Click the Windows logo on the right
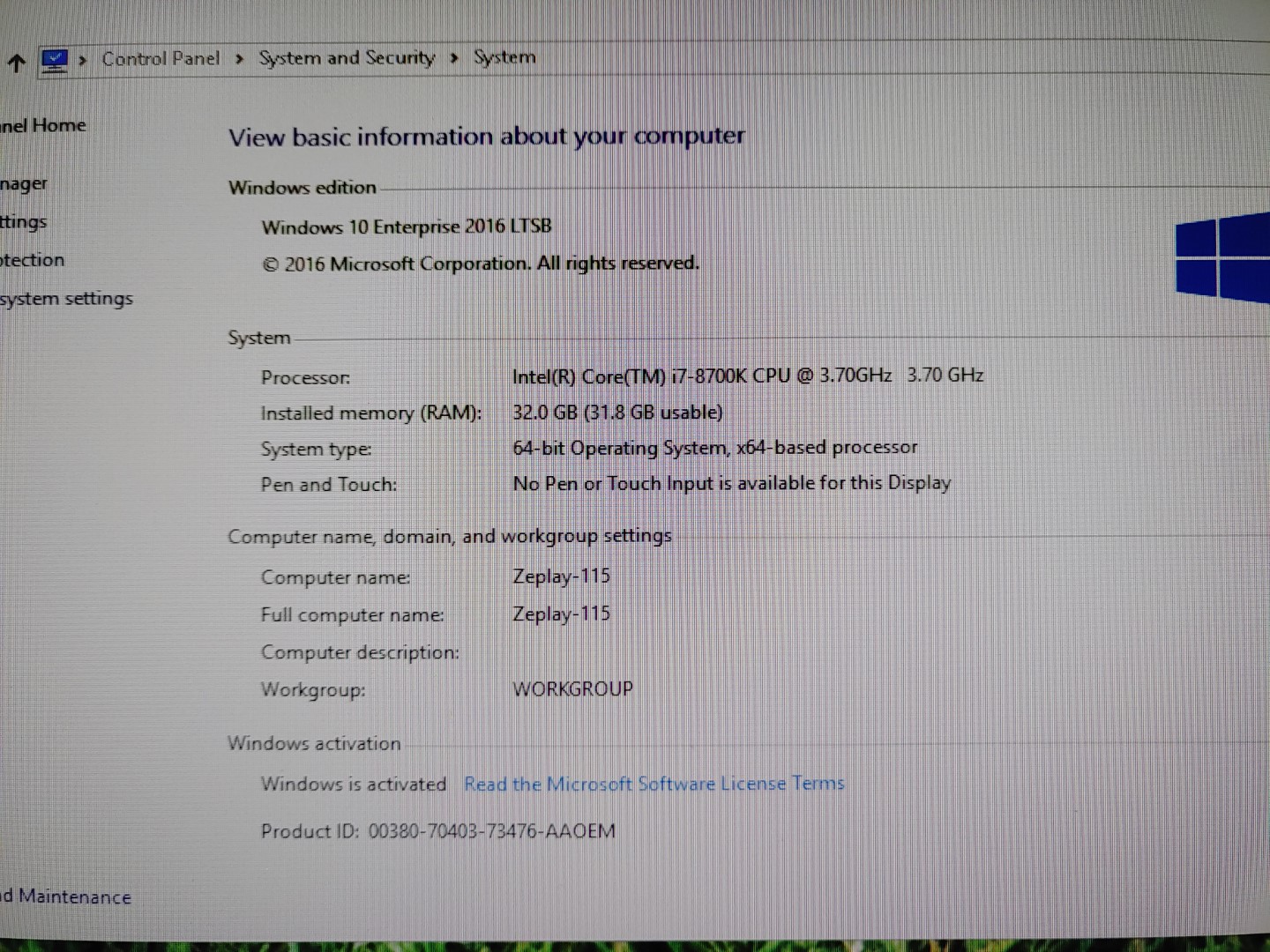This screenshot has height=952, width=1270. [1222, 258]
